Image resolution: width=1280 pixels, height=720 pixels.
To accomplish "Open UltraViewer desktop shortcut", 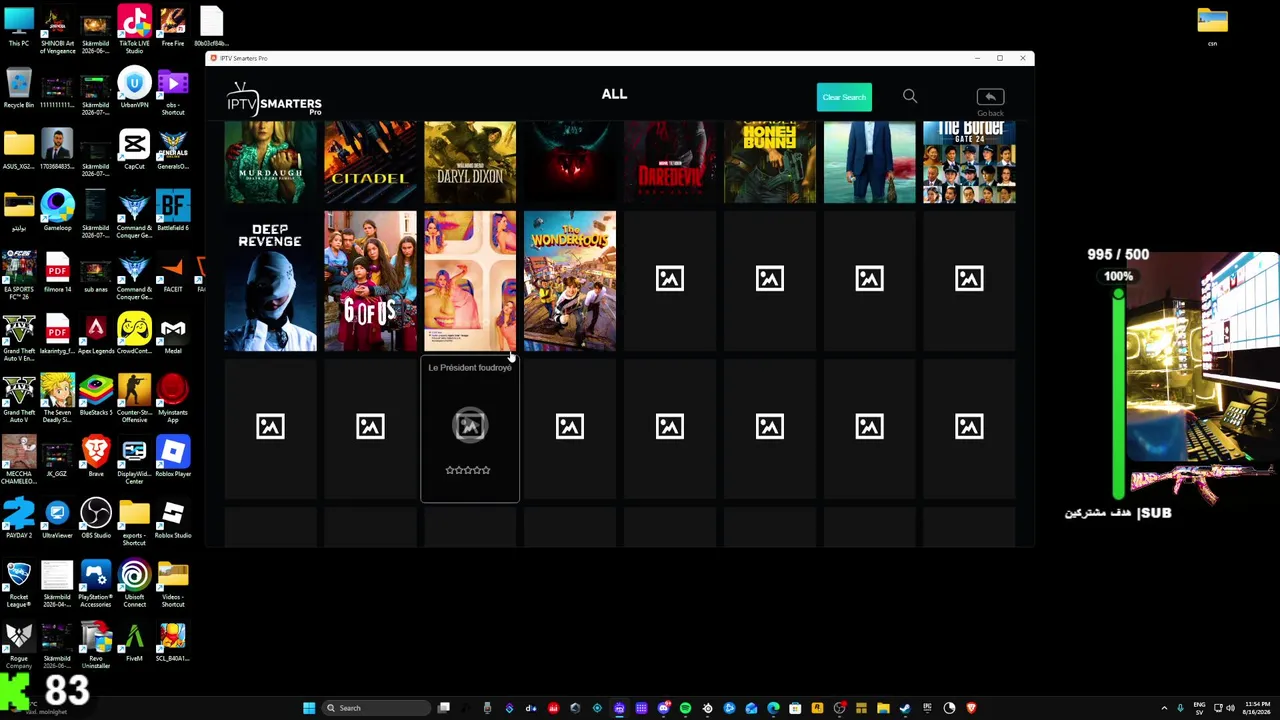I will [57, 519].
